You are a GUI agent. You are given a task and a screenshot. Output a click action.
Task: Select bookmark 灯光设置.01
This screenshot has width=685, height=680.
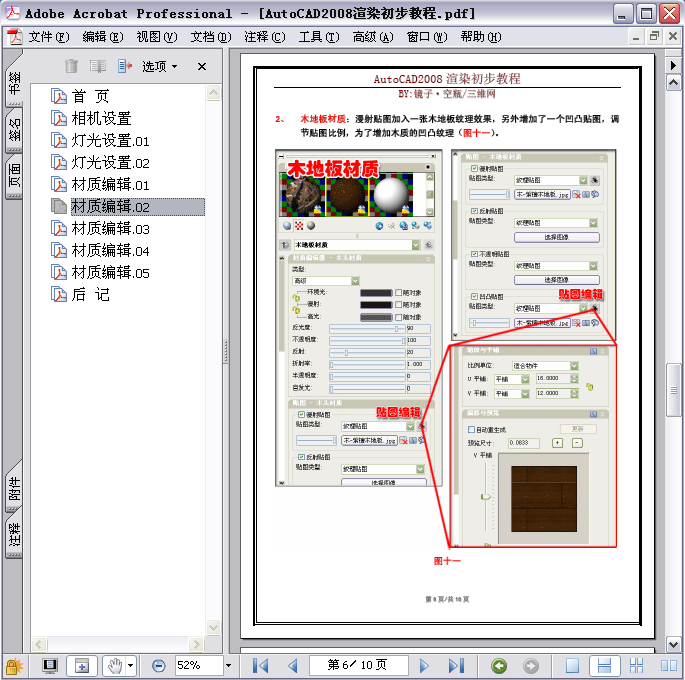tap(111, 141)
